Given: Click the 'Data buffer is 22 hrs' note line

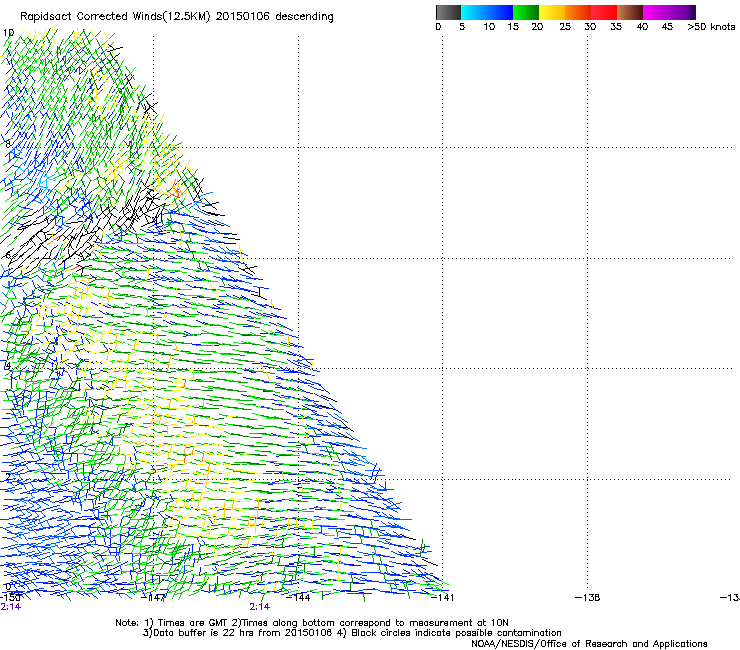Looking at the screenshot, I should click(352, 633).
